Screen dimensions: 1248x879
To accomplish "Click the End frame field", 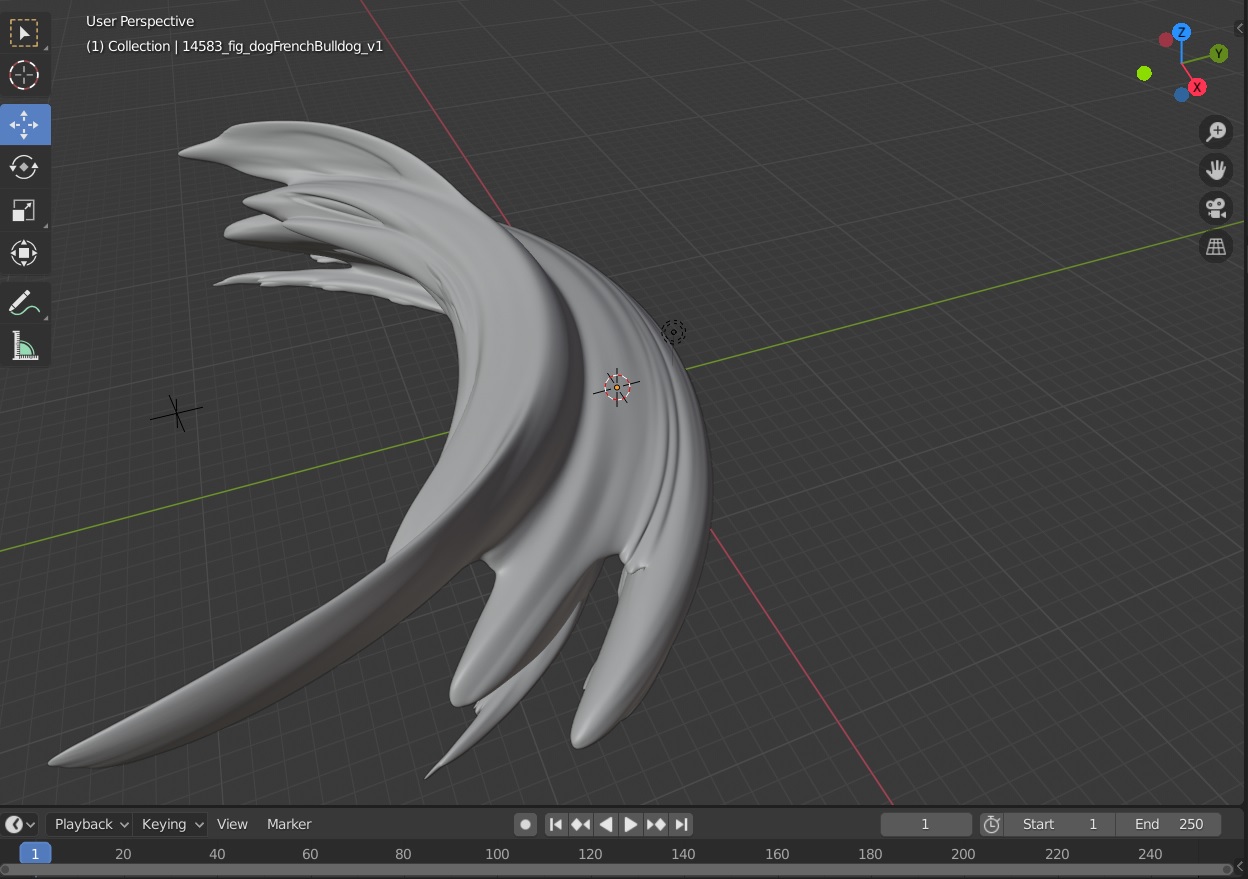I will click(x=1171, y=824).
